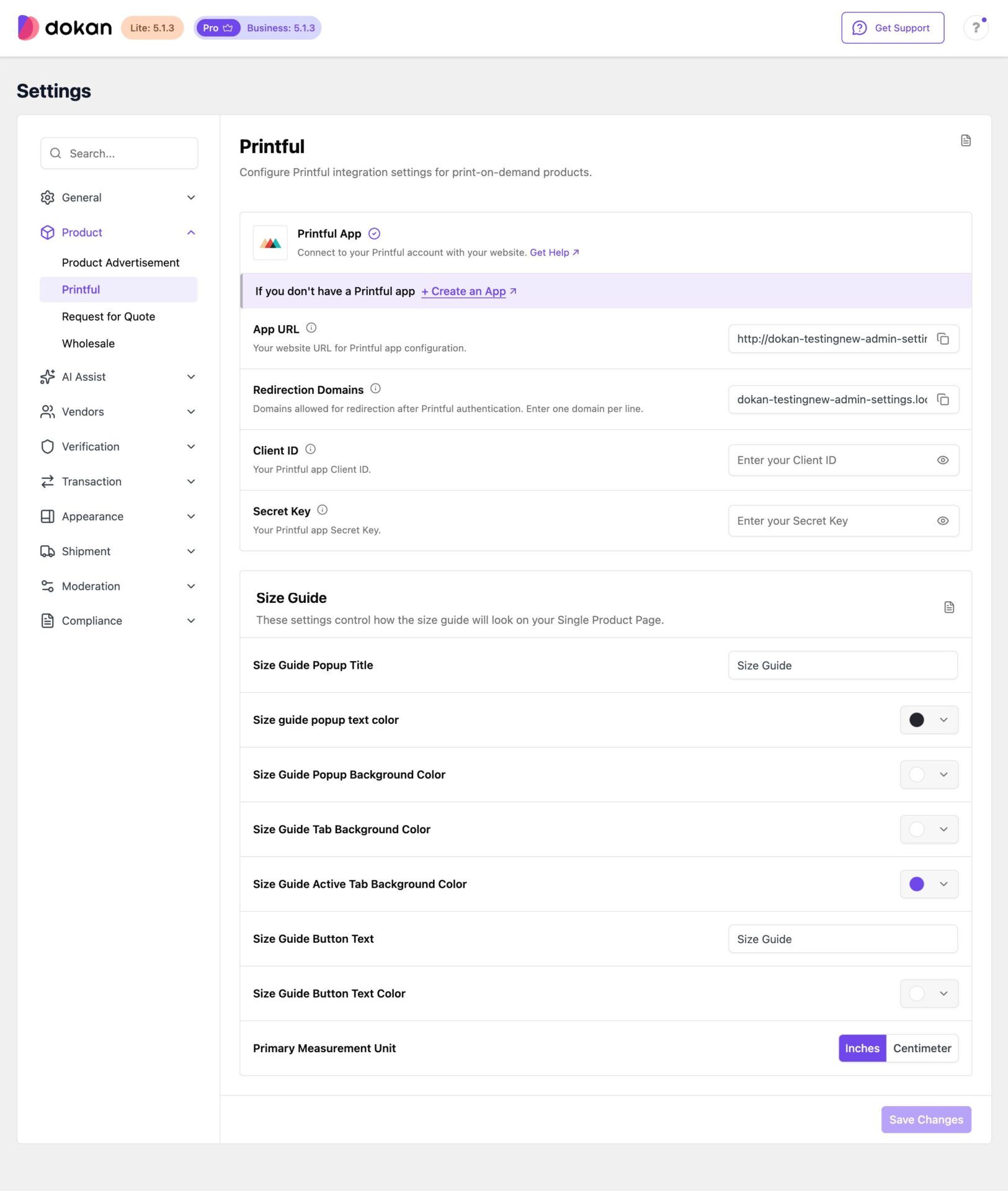Edit the Size Guide Popup Title field

coord(843,666)
